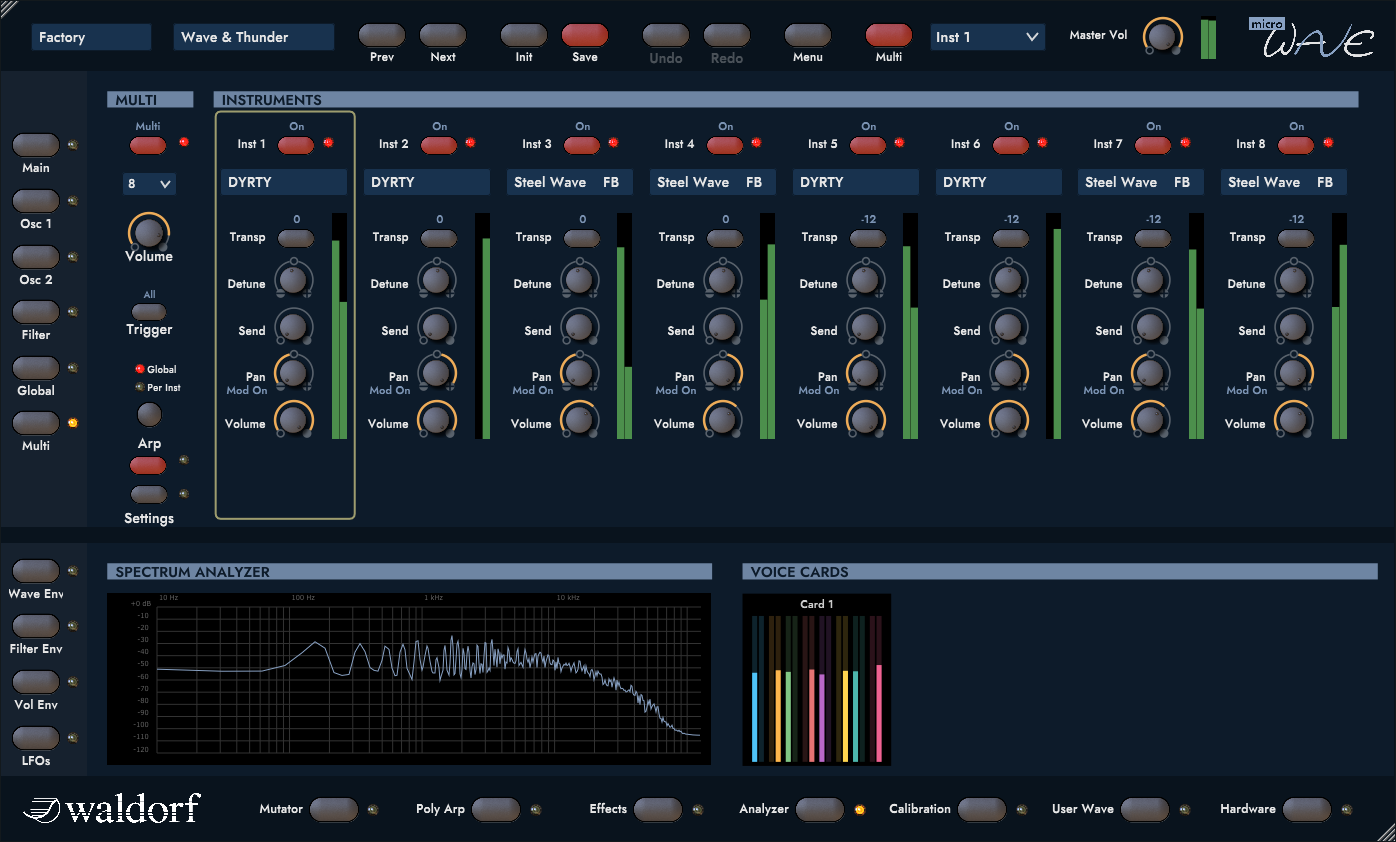Turn Inst 3 Send knob
This screenshot has height=842, width=1396.
pos(579,326)
